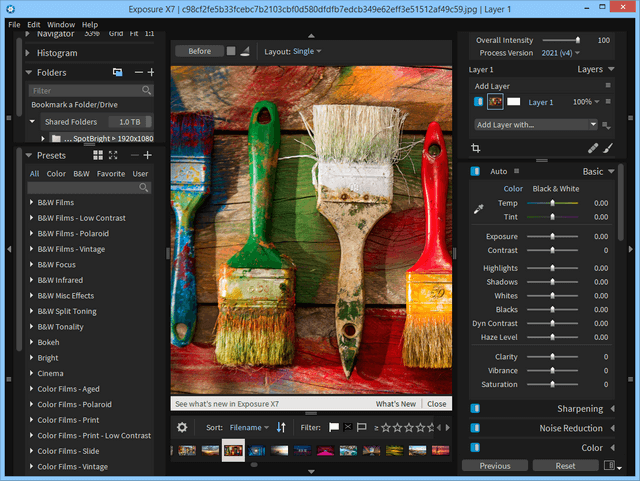The height and width of the screenshot is (481, 640).
Task: Expand the B&W Films preset group
Action: tap(32, 202)
